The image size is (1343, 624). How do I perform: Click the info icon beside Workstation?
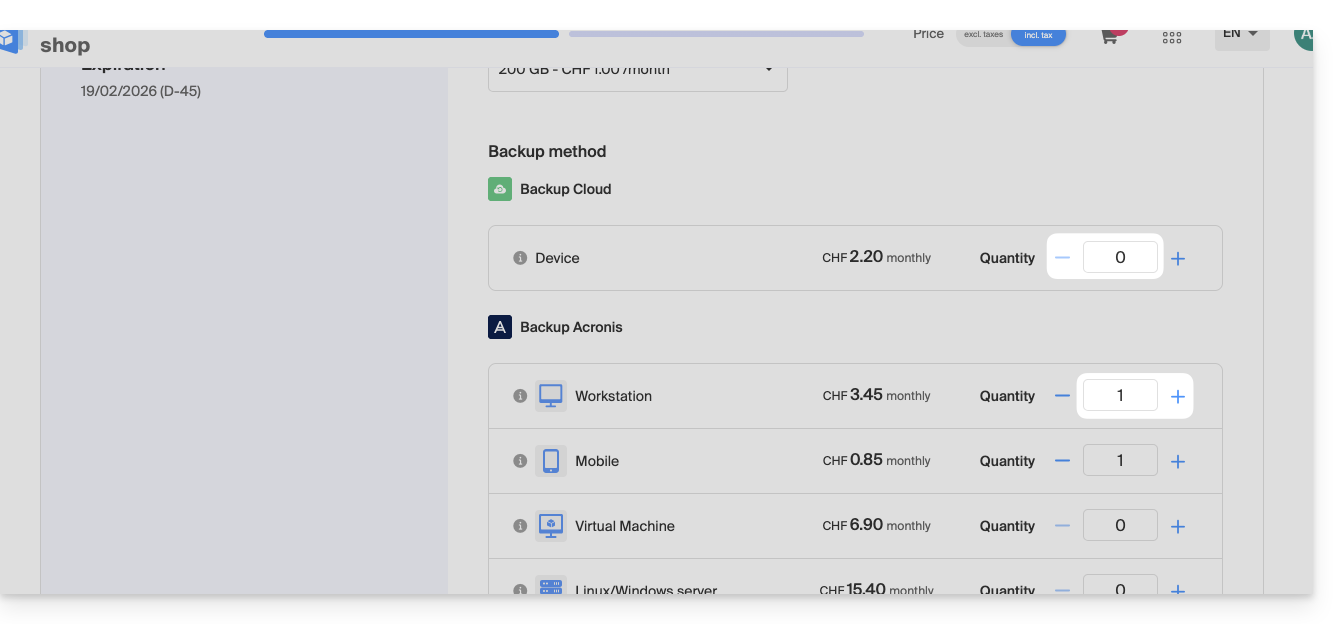(x=520, y=396)
